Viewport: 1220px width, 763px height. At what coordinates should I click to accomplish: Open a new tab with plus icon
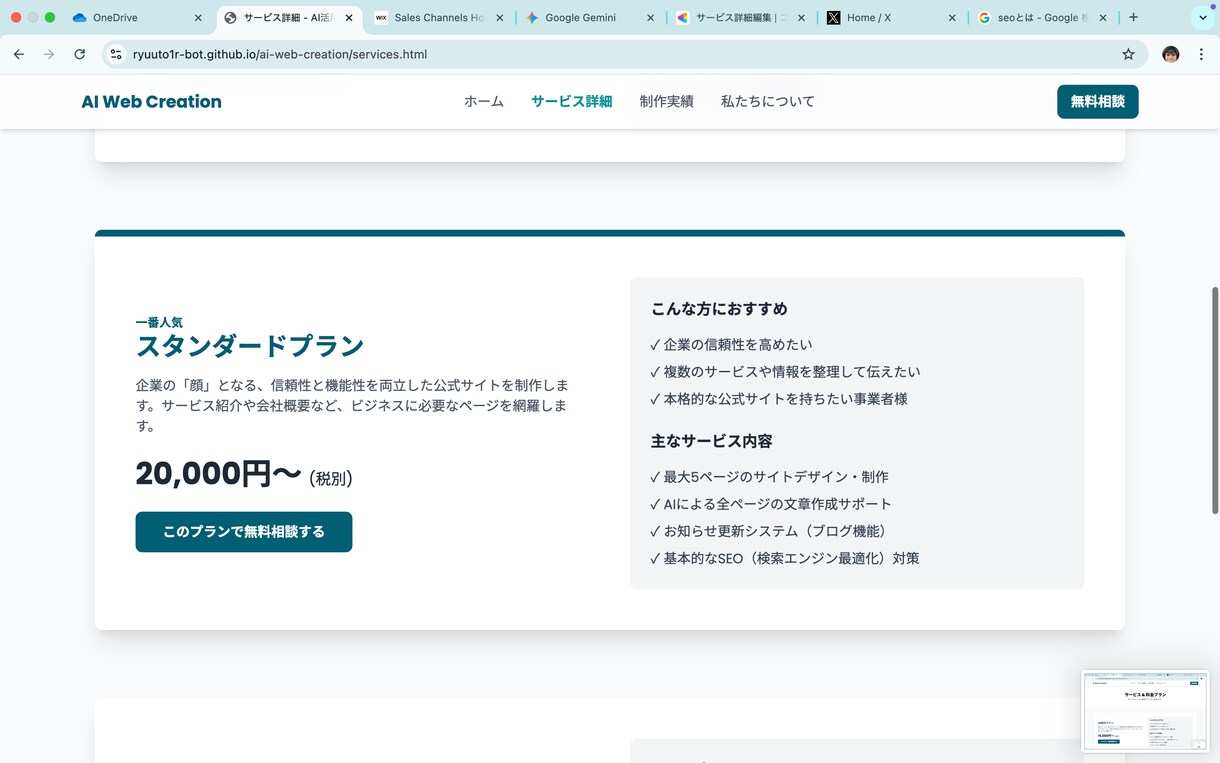pyautogui.click(x=1133, y=17)
